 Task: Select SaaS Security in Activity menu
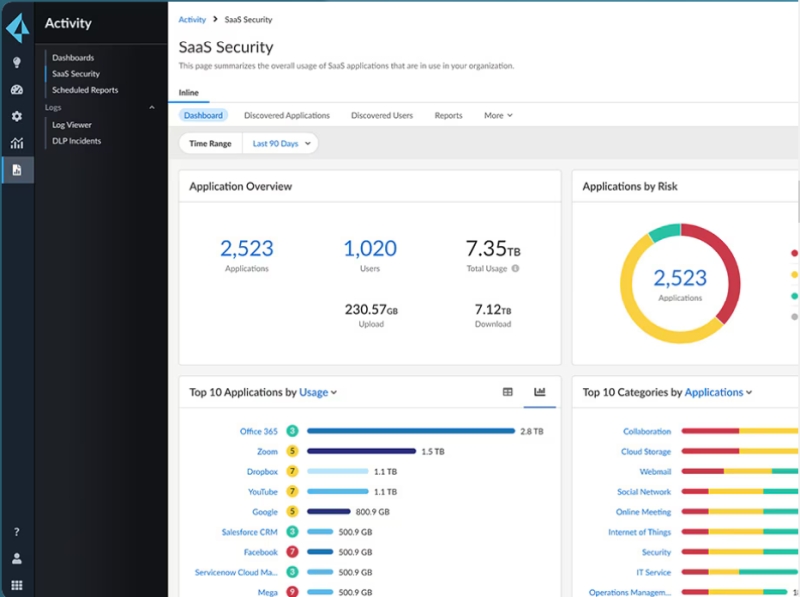pyautogui.click(x=76, y=73)
